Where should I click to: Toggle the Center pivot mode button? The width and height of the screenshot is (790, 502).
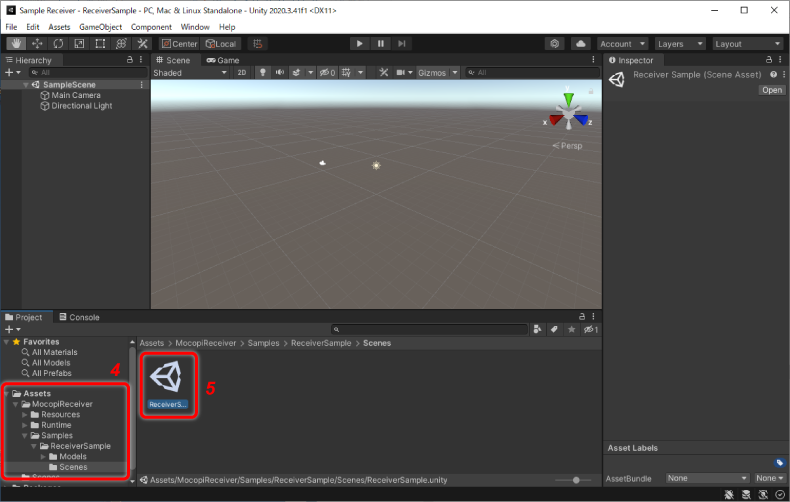[179, 44]
